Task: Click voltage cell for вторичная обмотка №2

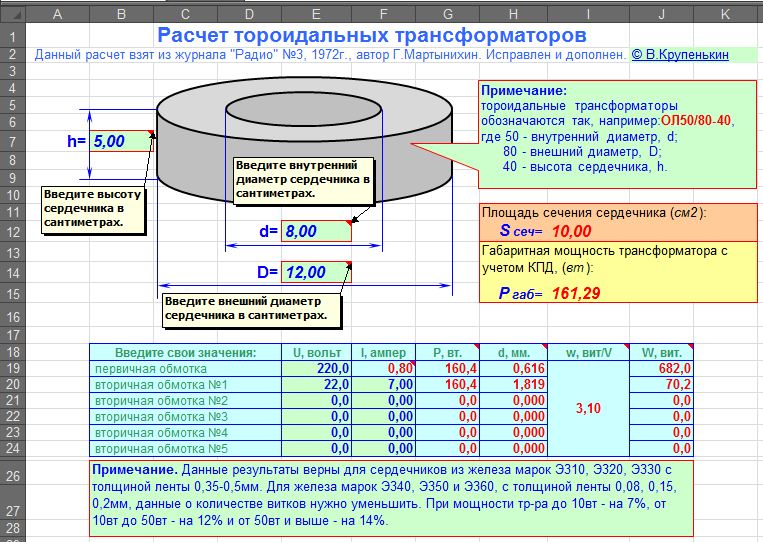Action: click(x=316, y=400)
